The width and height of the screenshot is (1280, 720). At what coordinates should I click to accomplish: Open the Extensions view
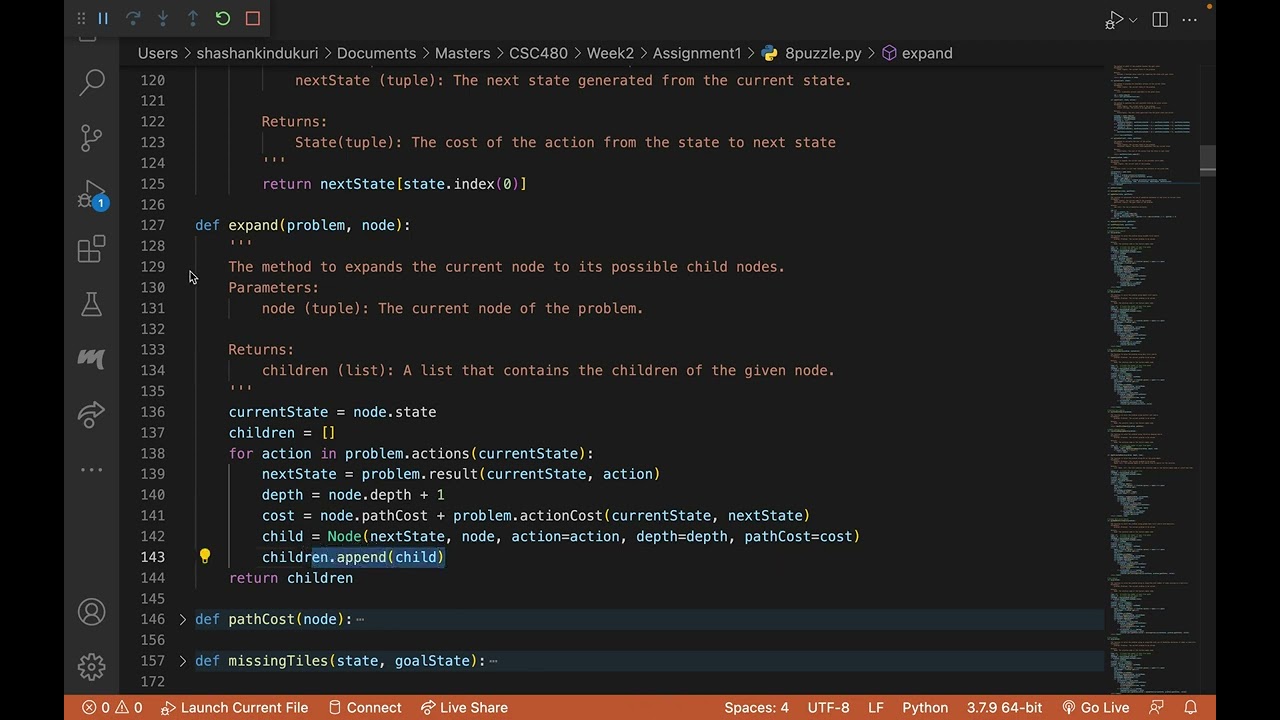[x=92, y=249]
